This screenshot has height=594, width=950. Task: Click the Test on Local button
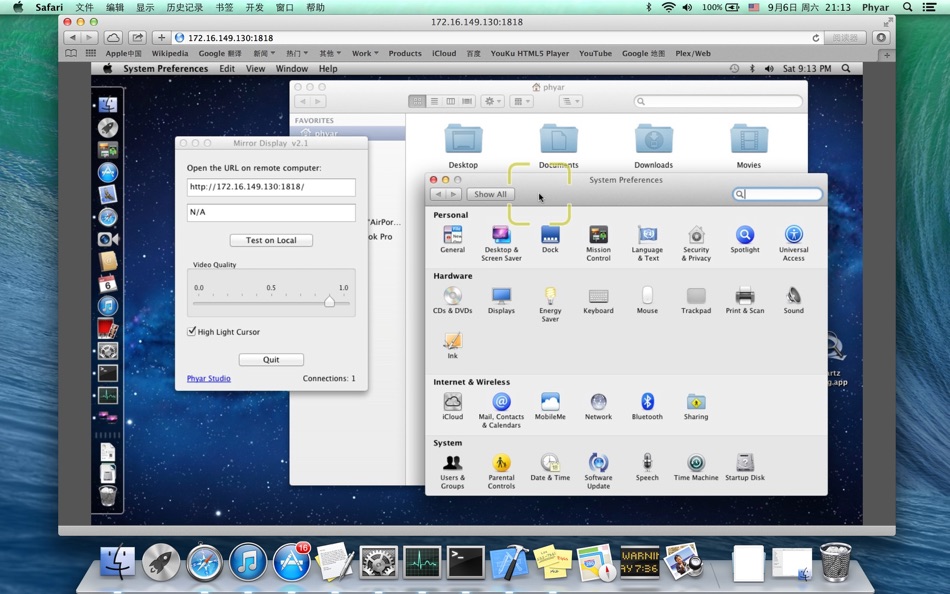click(x=271, y=240)
